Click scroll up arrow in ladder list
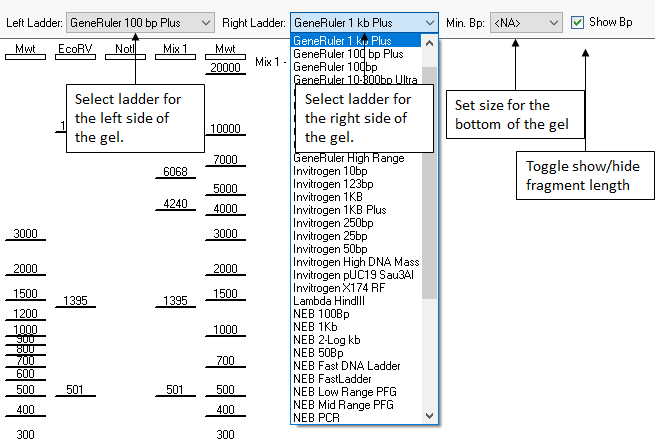 tap(430, 42)
